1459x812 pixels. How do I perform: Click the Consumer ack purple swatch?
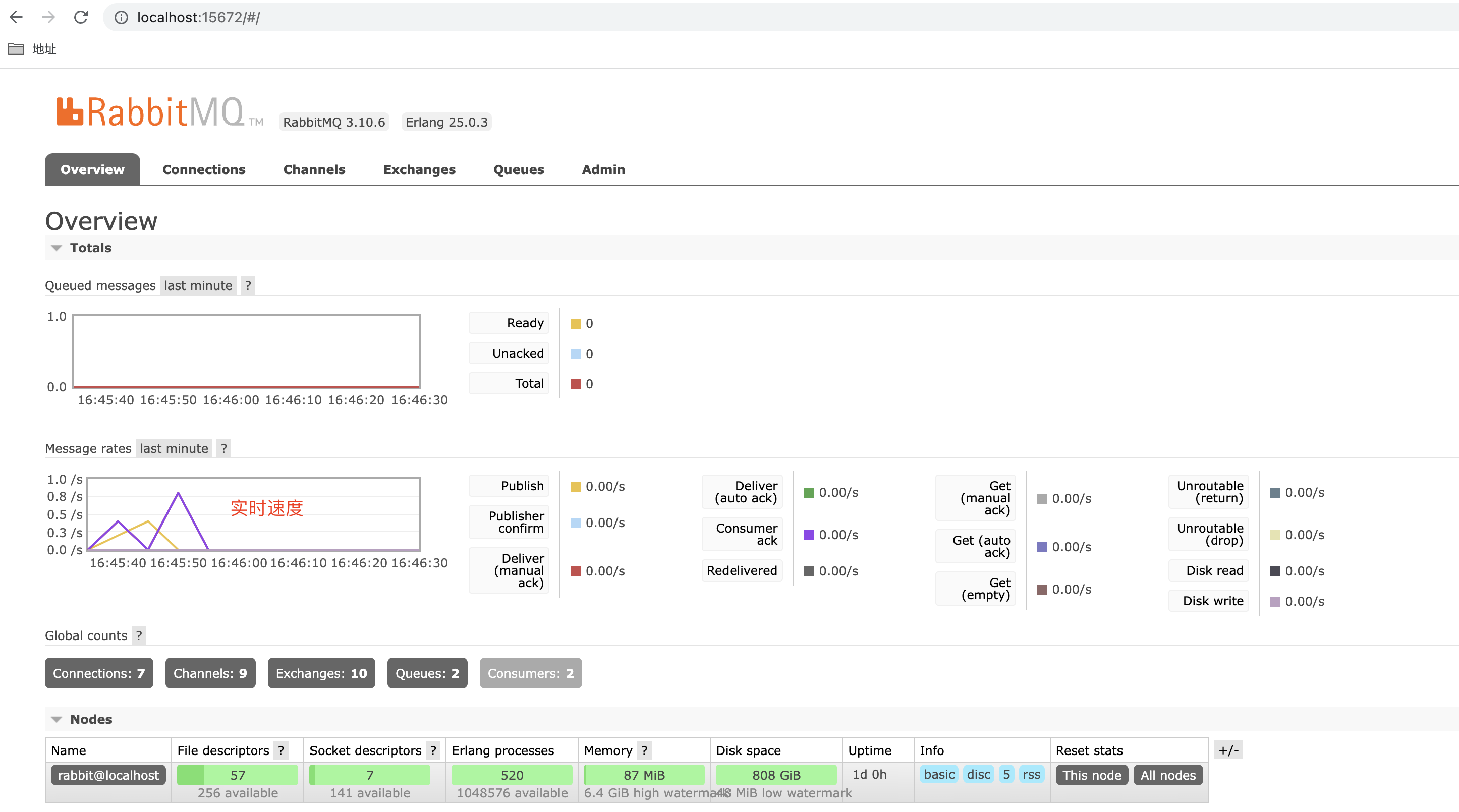click(x=809, y=535)
